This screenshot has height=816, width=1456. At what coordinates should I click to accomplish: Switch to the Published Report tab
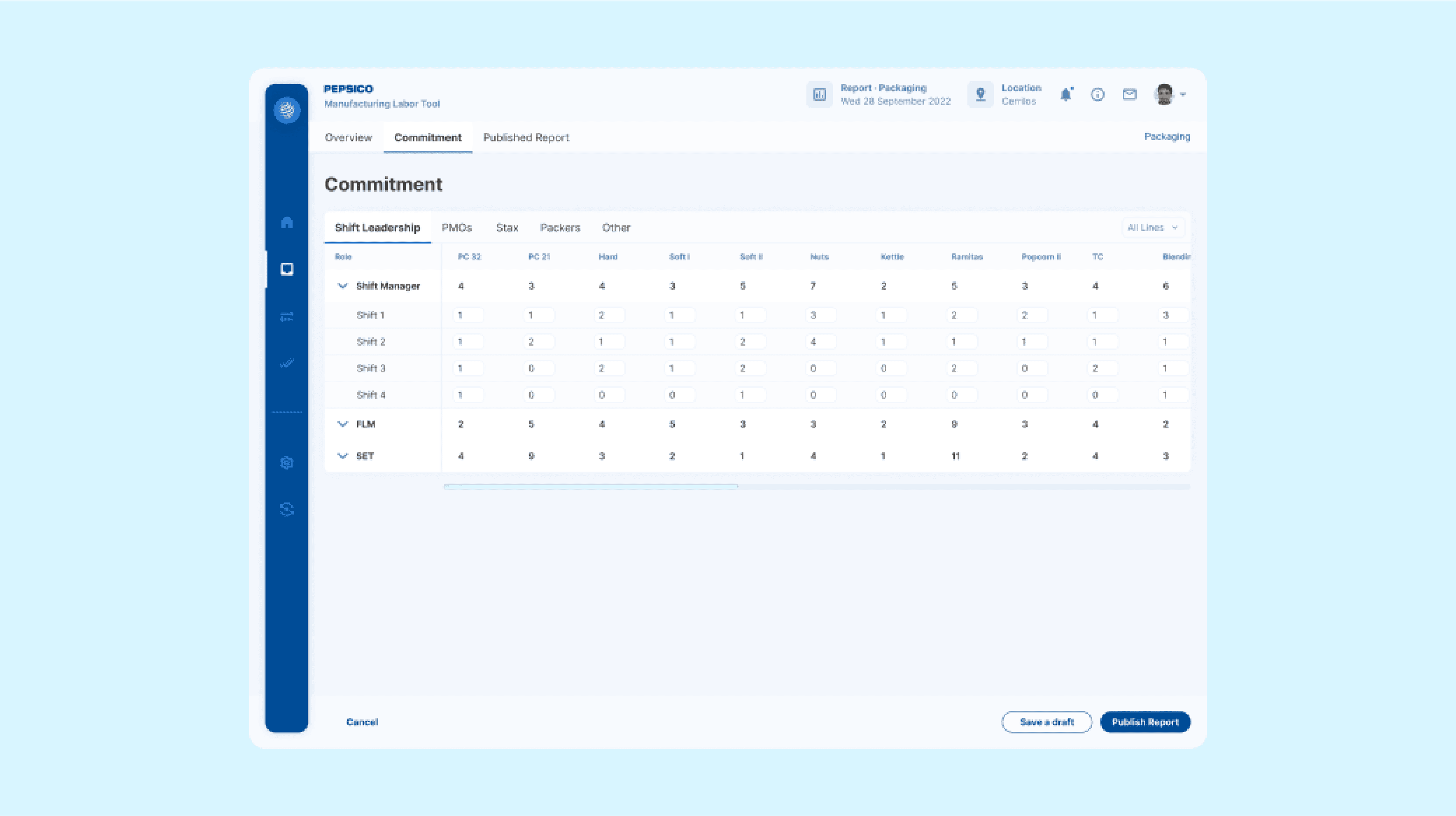pos(525,137)
